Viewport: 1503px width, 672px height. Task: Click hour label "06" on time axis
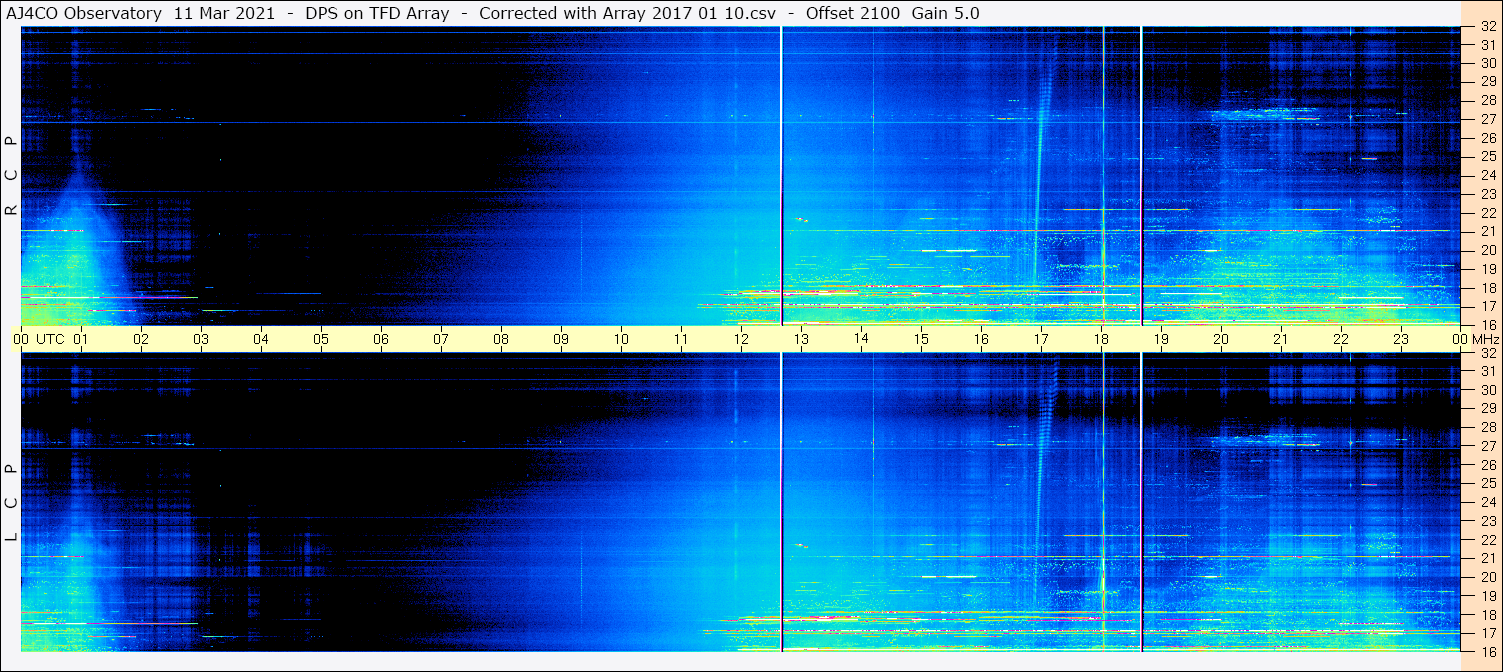tap(381, 339)
